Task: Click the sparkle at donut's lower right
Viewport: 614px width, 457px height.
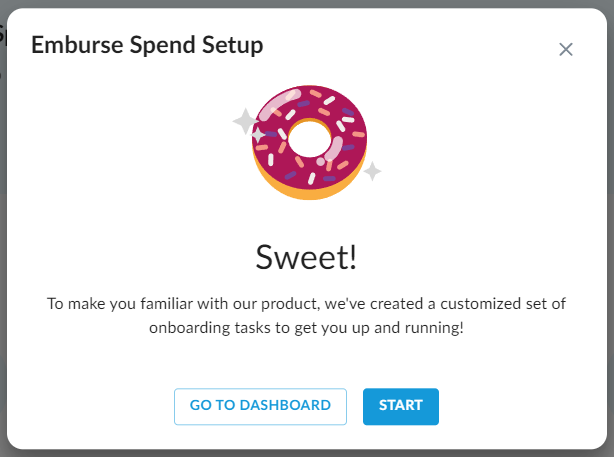Action: pyautogui.click(x=372, y=171)
